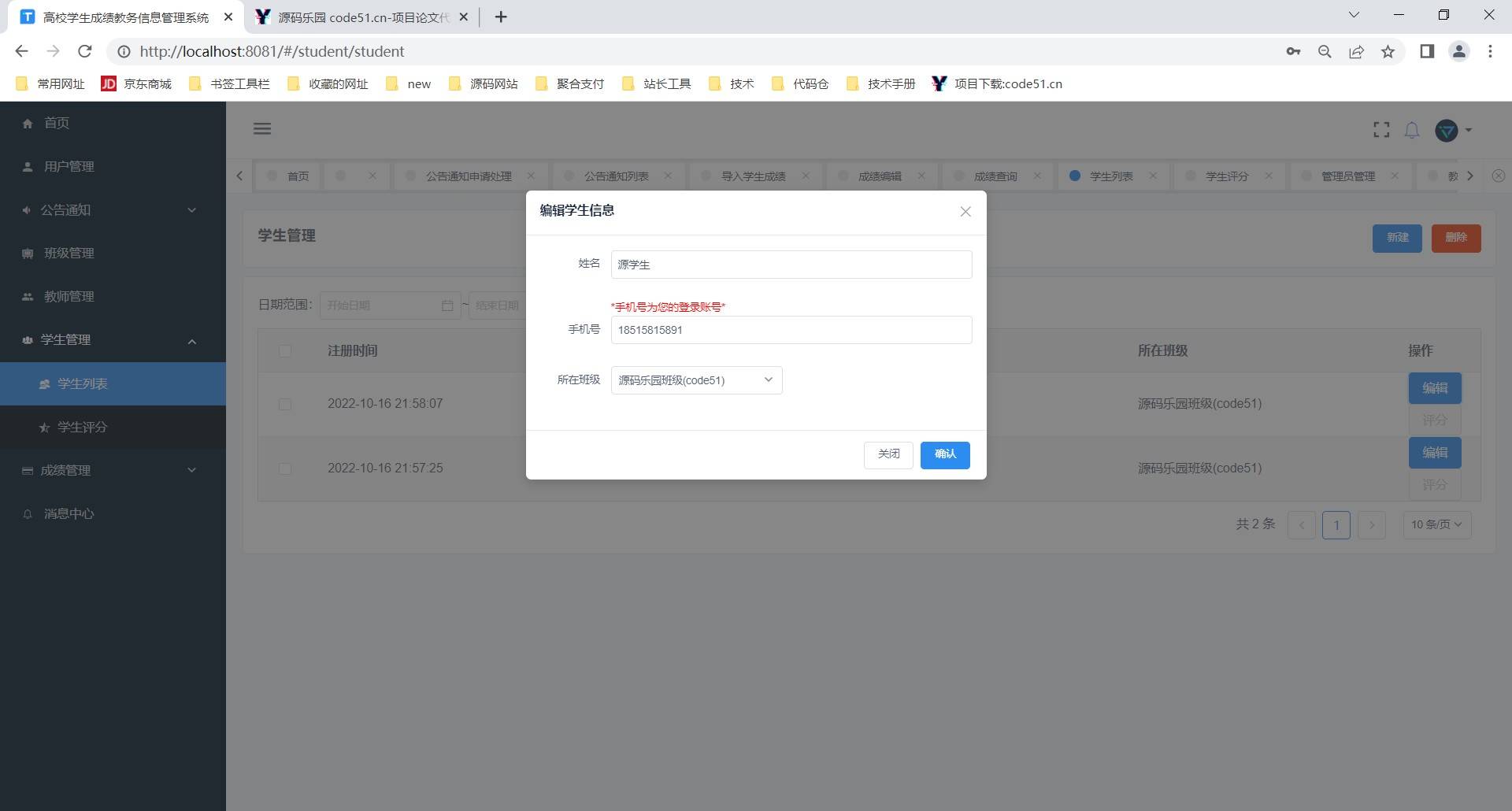Screen dimensions: 1512x811
Task: Open the browser side panel icon
Action: tap(1427, 52)
